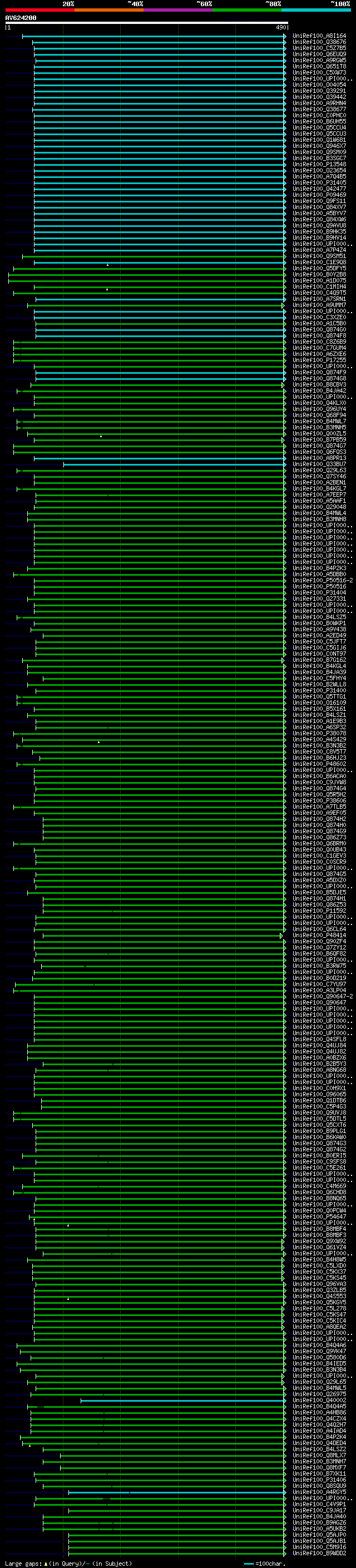The image size is (356, 1568).
Task: Select the UniRef100_C1GEV3 label
Action: [319, 855]
